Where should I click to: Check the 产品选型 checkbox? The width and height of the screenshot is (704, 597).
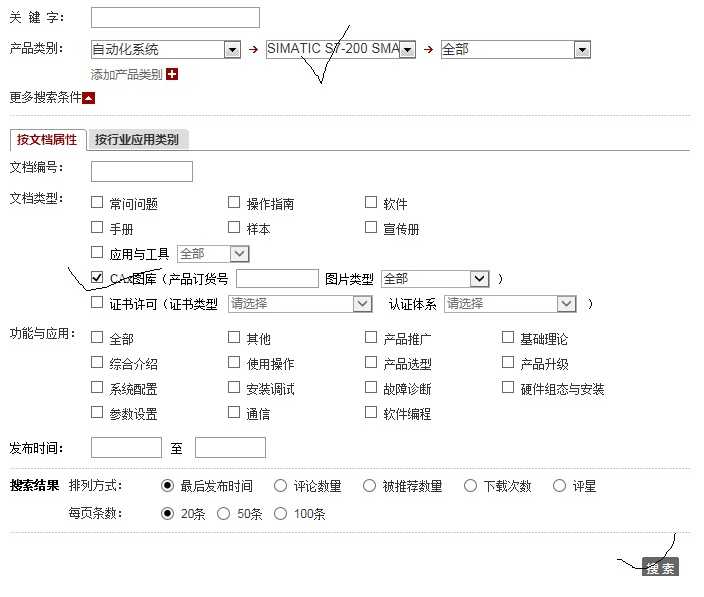coord(371,362)
